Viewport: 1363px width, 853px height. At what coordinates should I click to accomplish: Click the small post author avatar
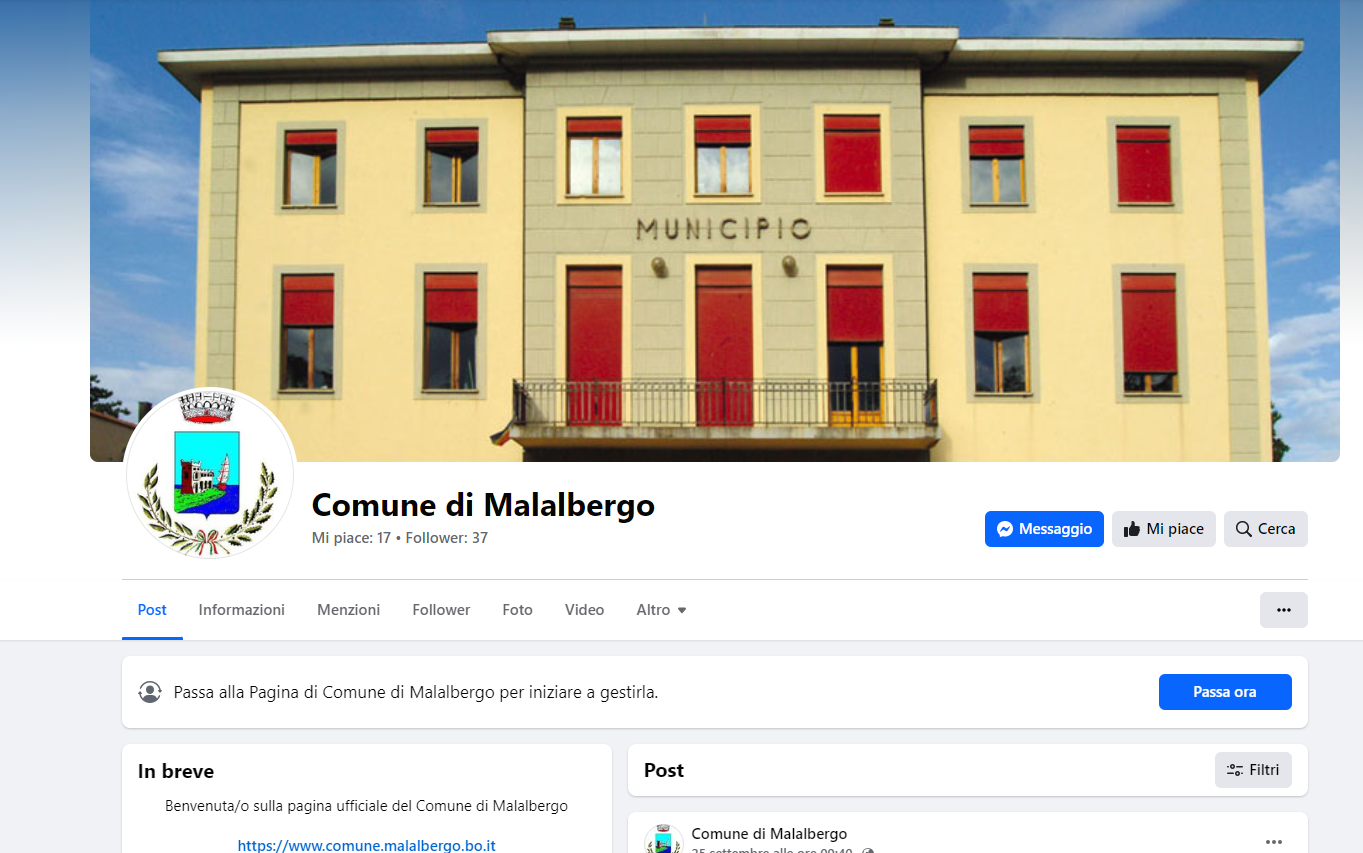click(664, 840)
